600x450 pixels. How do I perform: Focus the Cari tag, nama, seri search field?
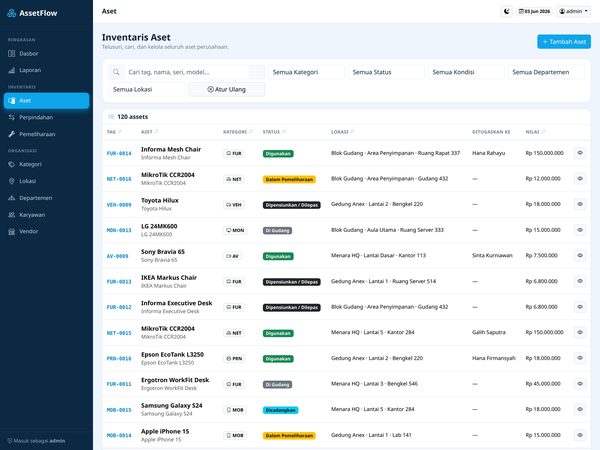click(x=187, y=72)
